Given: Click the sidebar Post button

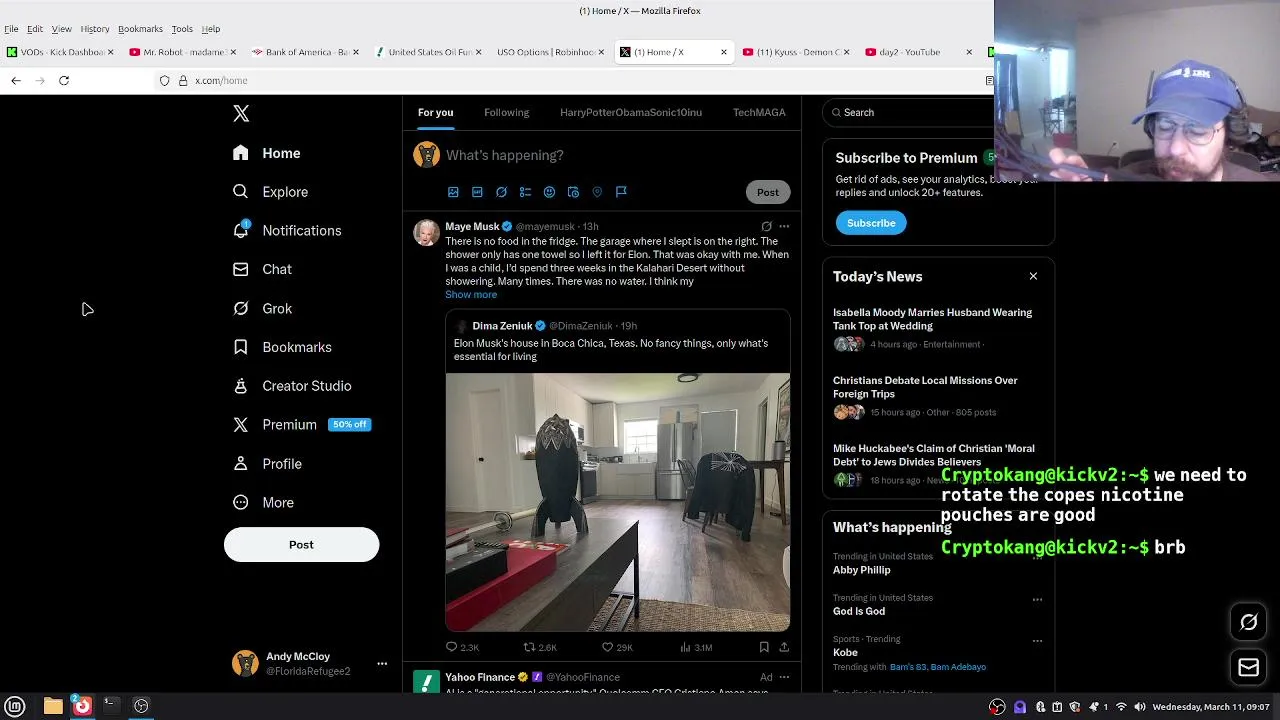Looking at the screenshot, I should [x=301, y=545].
